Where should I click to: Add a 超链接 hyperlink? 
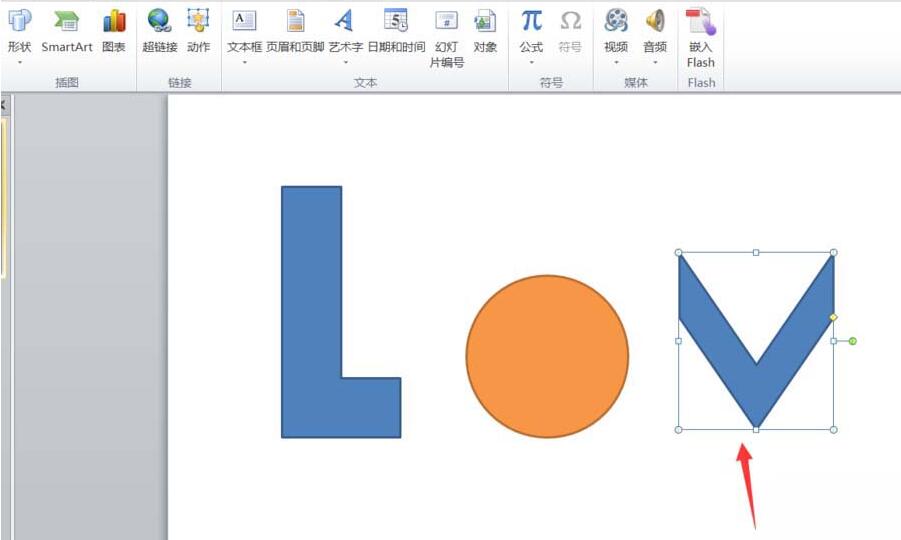pyautogui.click(x=160, y=32)
